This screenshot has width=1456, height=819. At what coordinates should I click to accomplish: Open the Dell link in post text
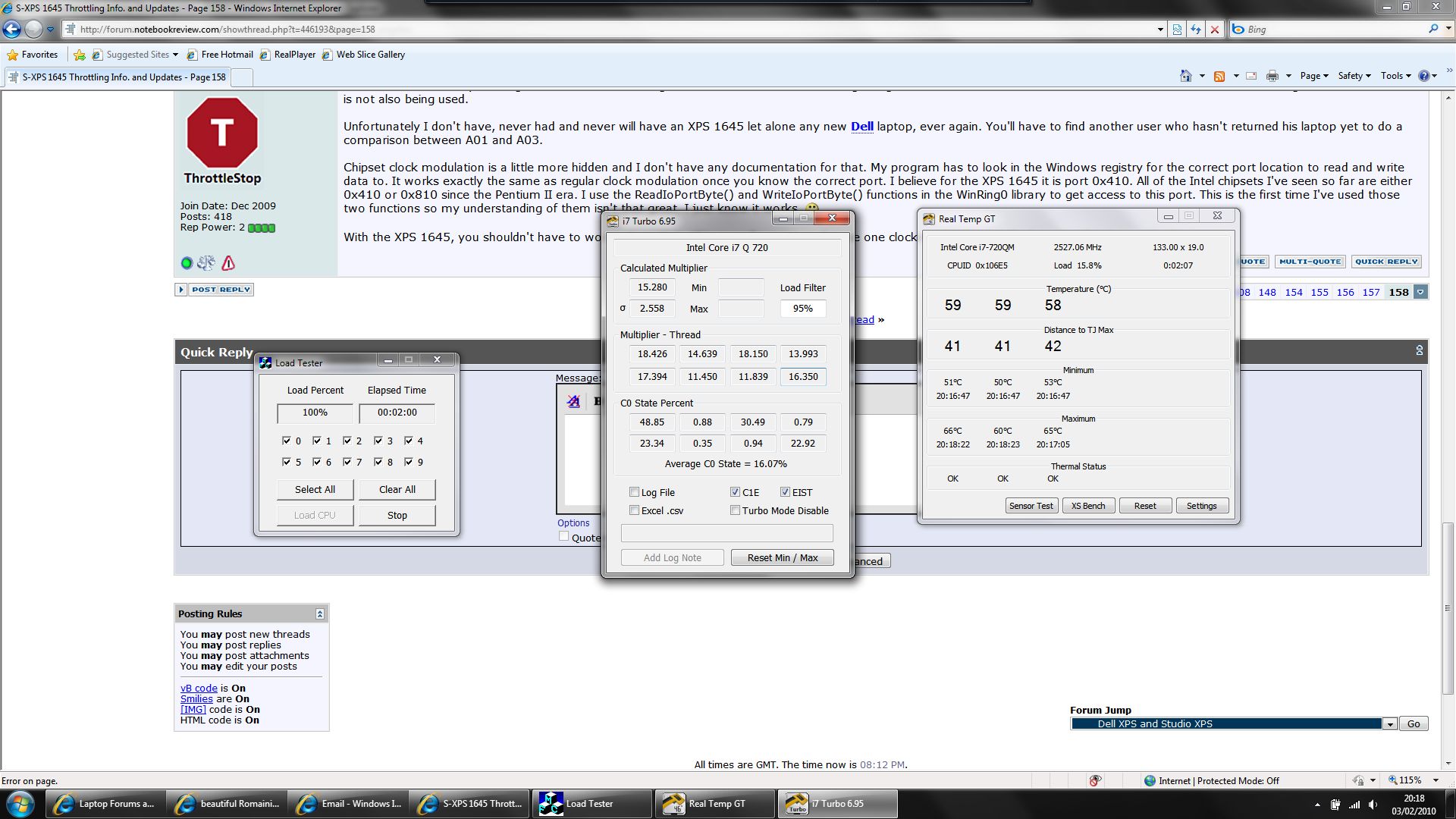click(861, 127)
